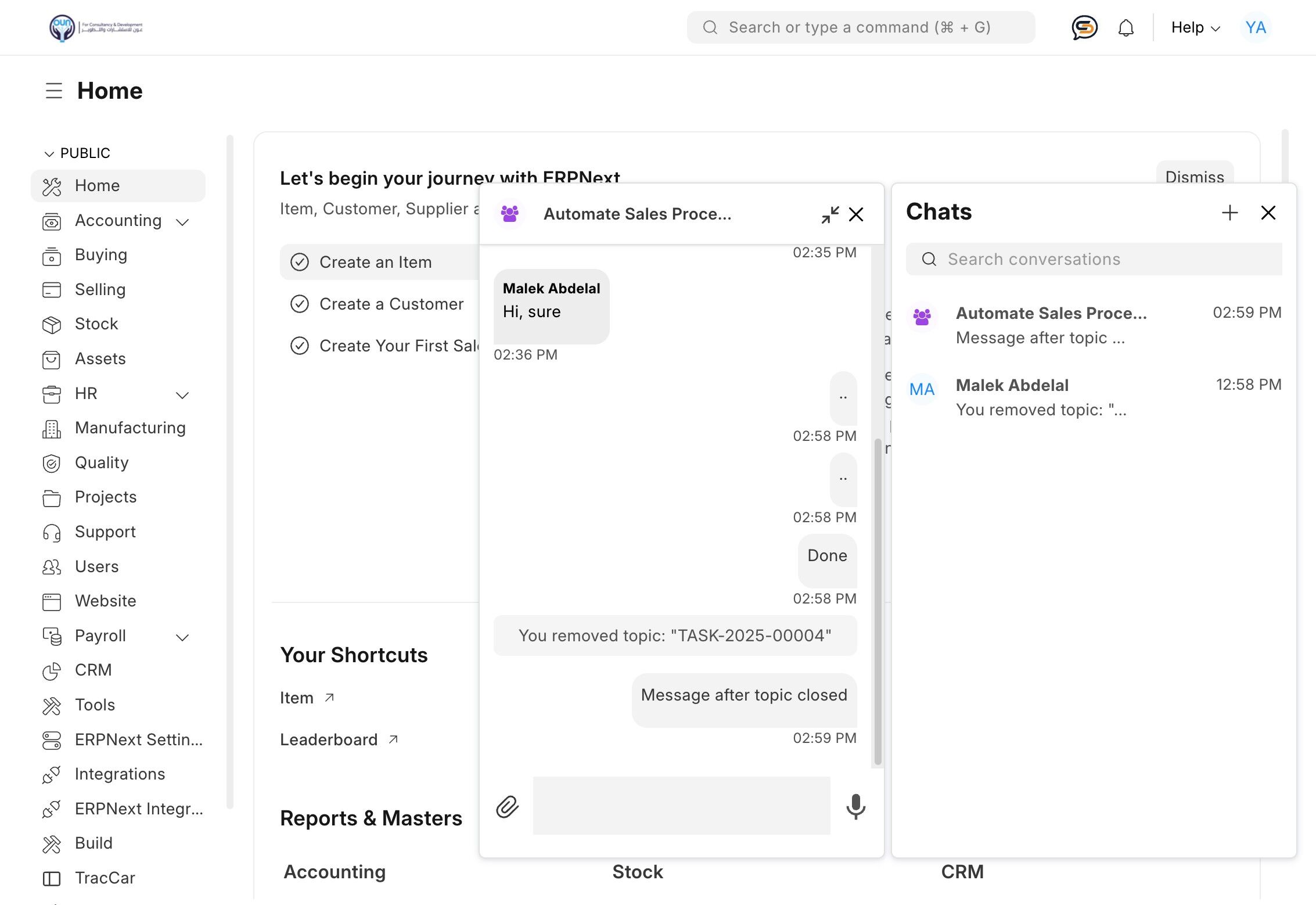
Task: Expand the Accounting sidebar section
Action: point(182,221)
